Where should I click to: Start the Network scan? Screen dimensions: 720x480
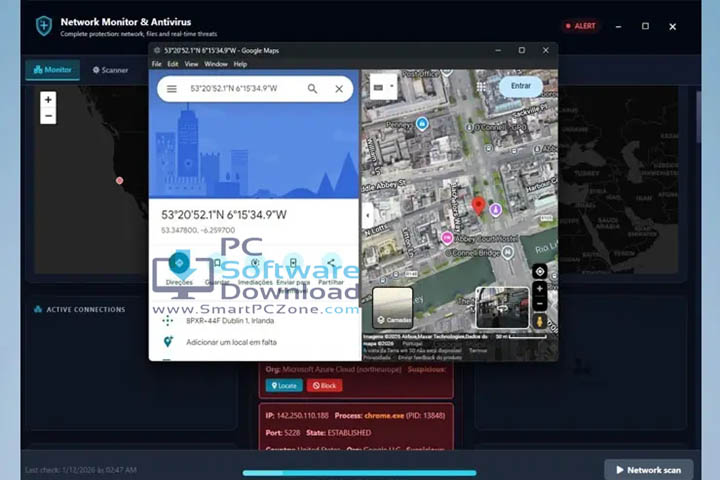(648, 469)
